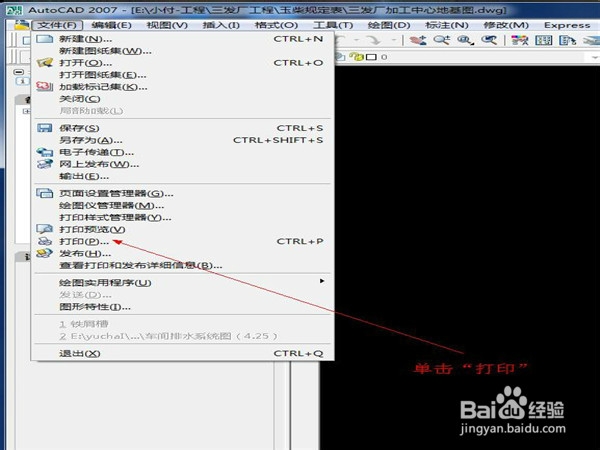
Task: Open the 编辑(E) menu
Action: coord(111,25)
